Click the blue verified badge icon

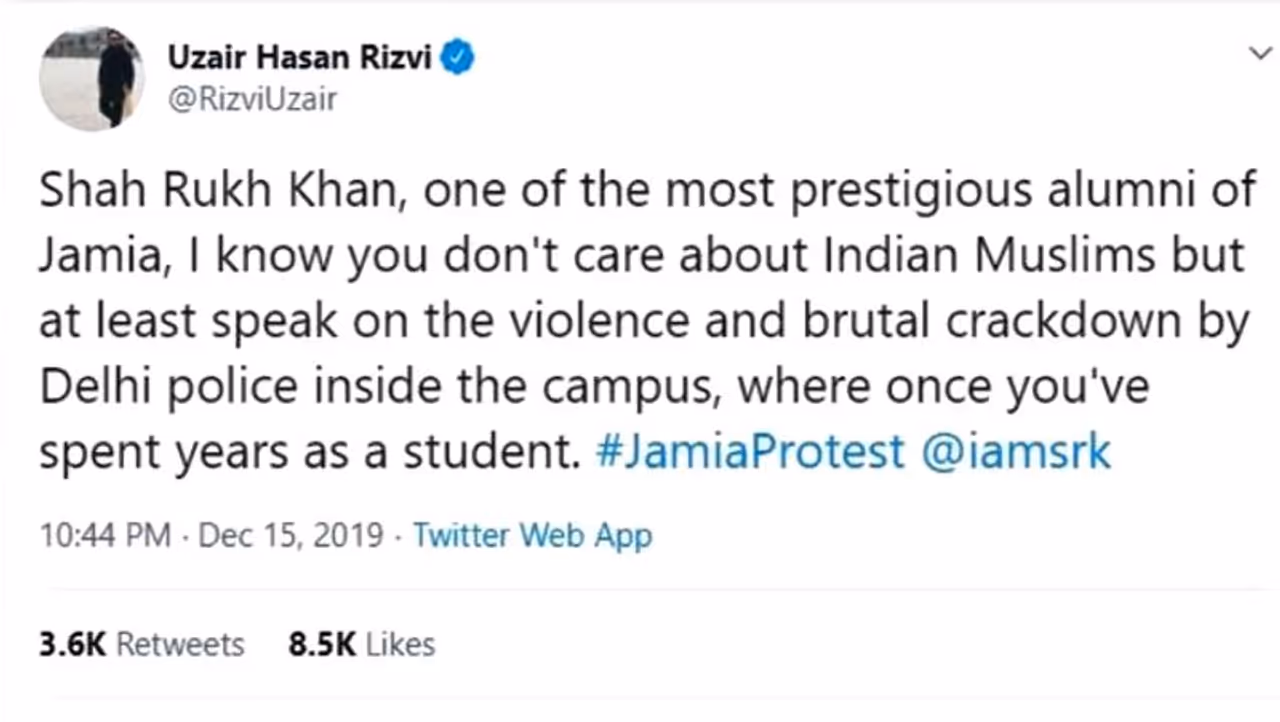click(459, 58)
